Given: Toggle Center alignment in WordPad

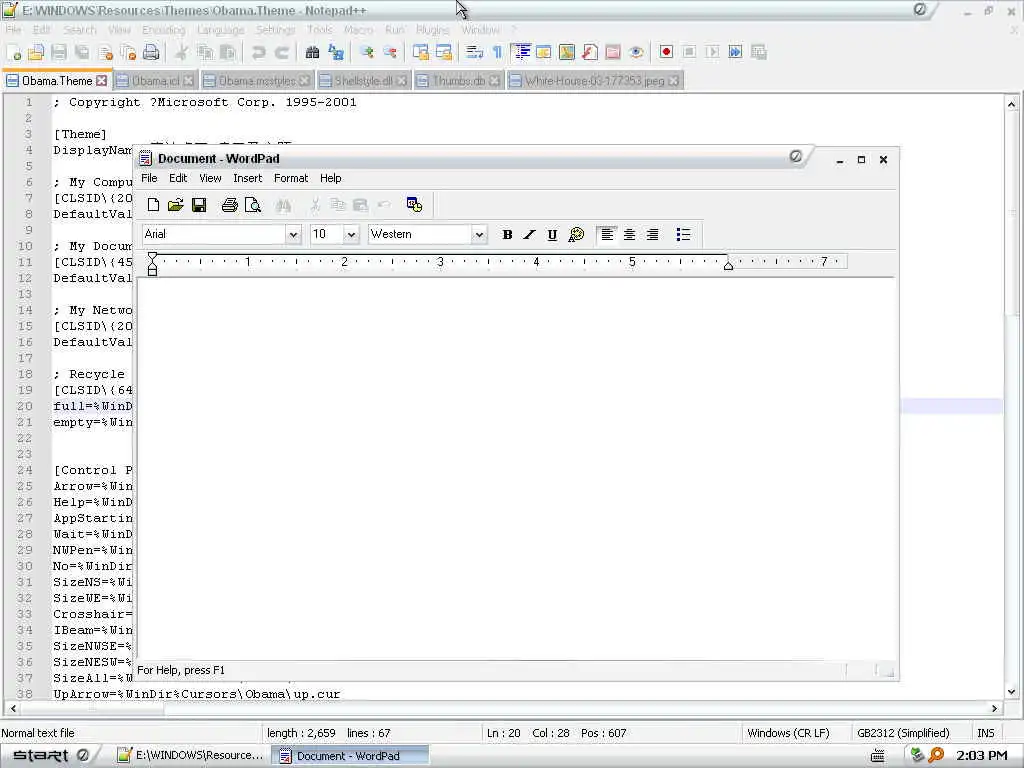Looking at the screenshot, I should (x=630, y=234).
